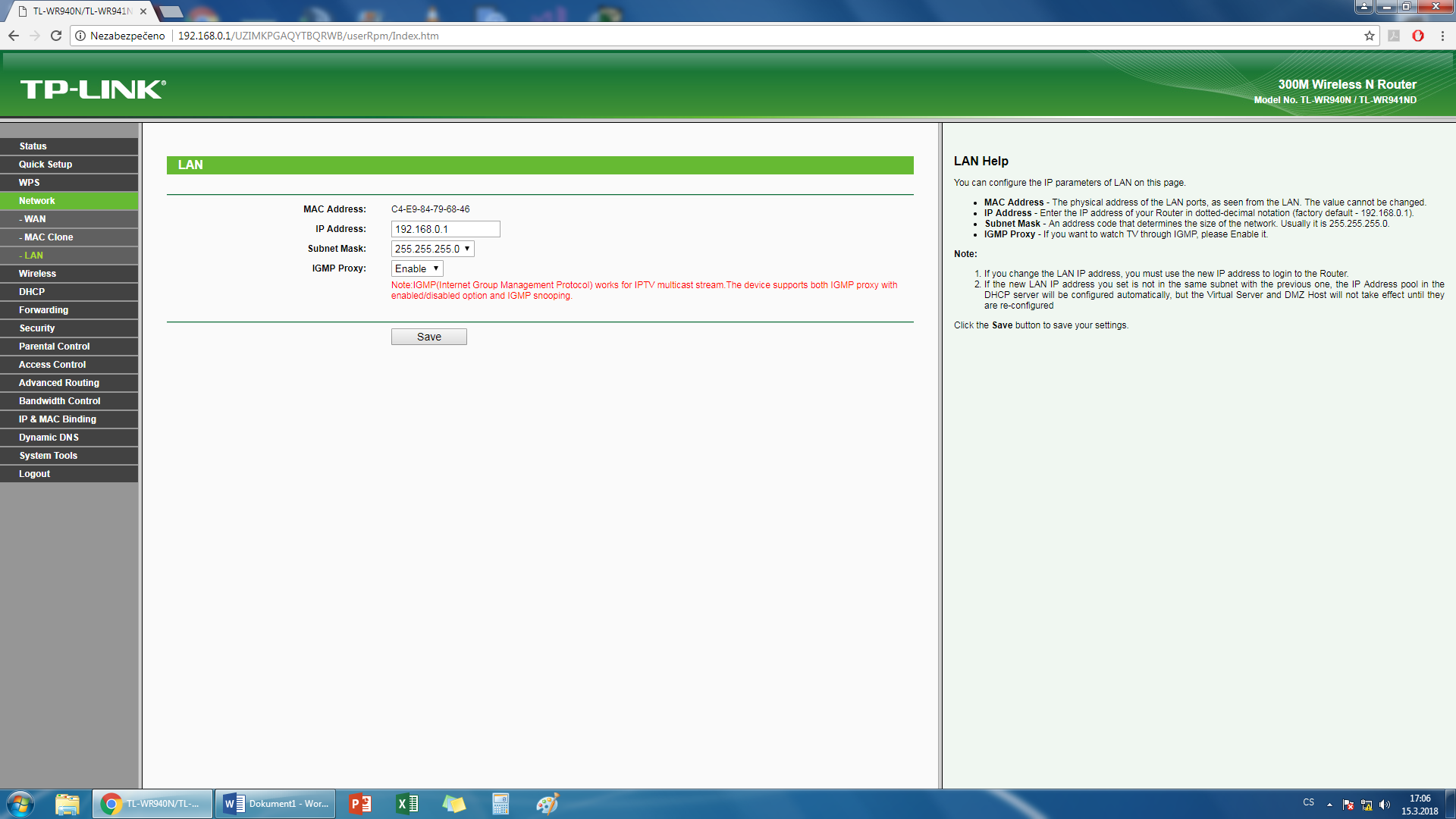Open Calculator from the taskbar
Image resolution: width=1456 pixels, height=819 pixels.
[500, 804]
